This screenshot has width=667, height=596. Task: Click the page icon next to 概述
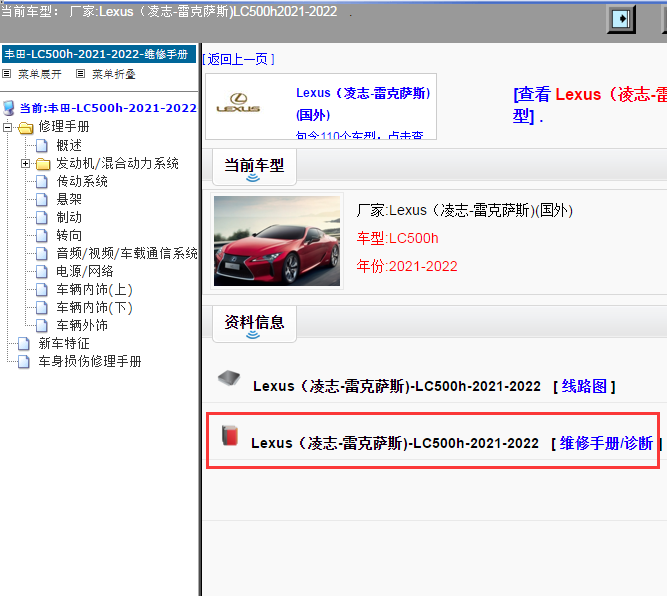pos(42,145)
